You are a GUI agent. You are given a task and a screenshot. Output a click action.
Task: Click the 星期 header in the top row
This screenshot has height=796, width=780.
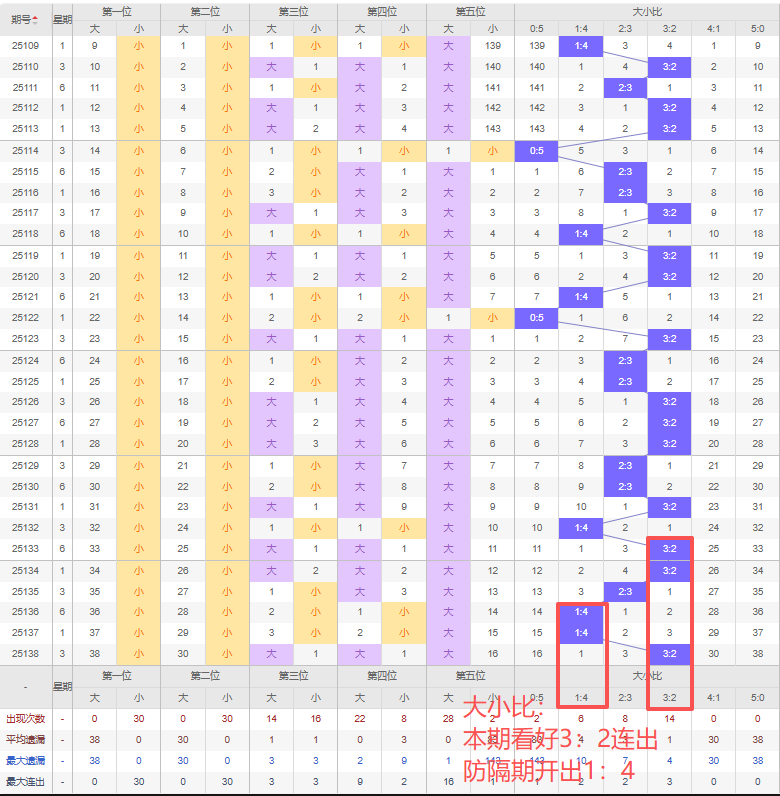(62, 20)
